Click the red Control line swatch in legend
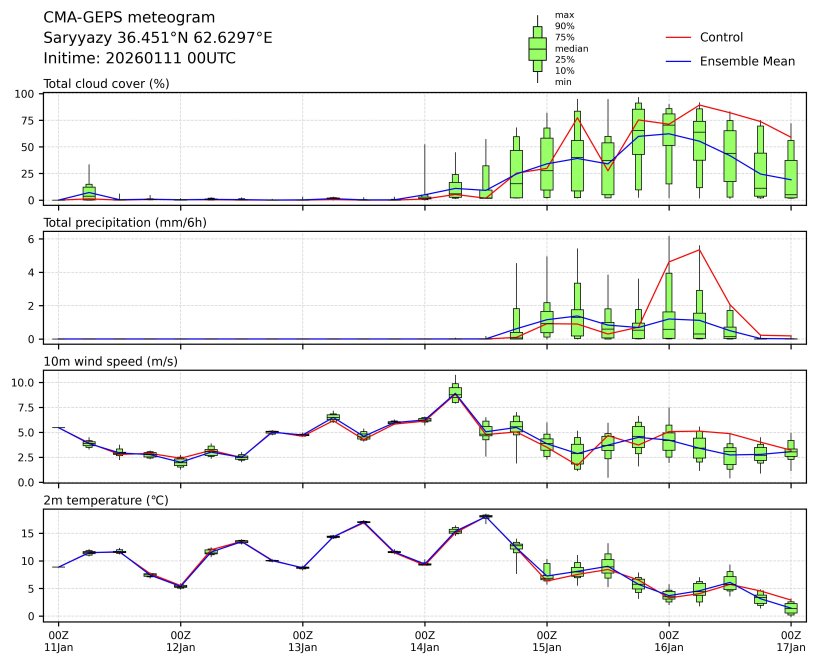Screen dimensions: 817x664 (678, 38)
